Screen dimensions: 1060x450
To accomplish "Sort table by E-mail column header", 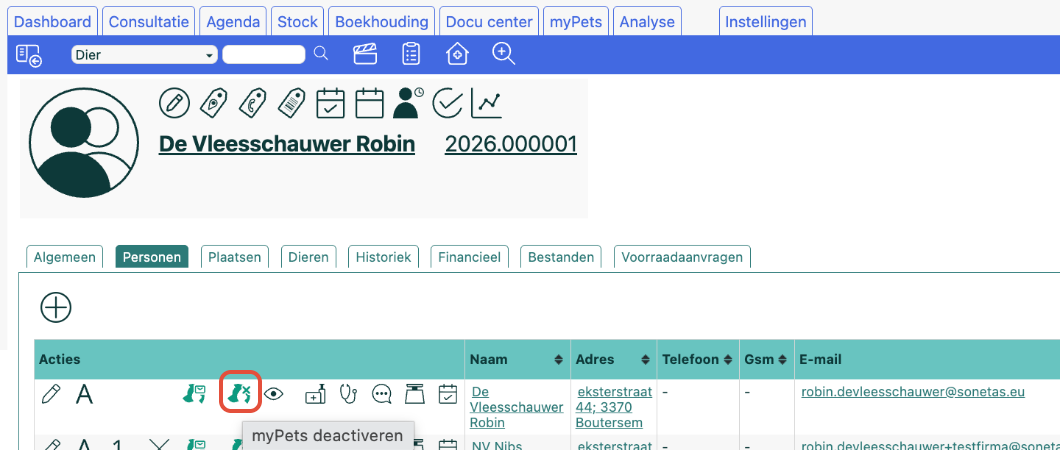I will pos(821,360).
